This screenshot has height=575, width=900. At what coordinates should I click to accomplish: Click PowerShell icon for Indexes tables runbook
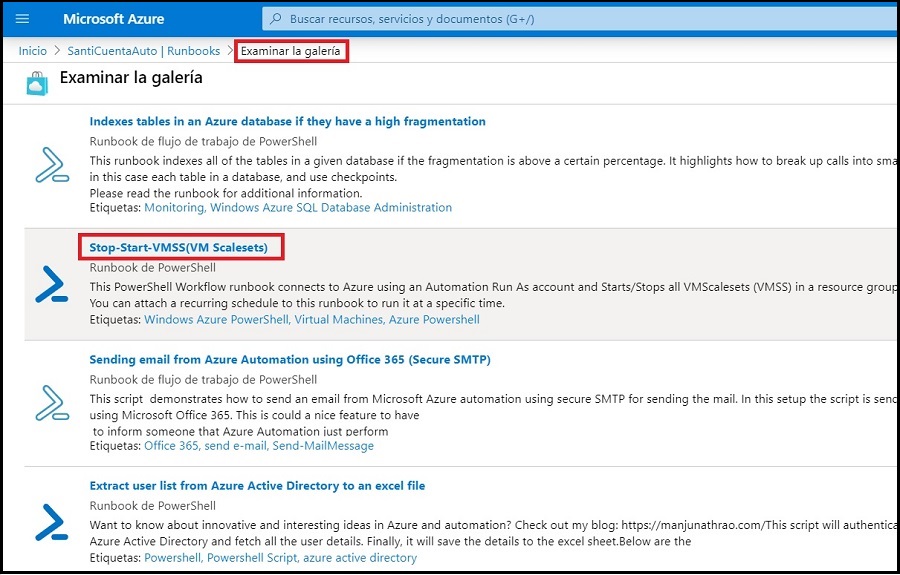[52, 165]
